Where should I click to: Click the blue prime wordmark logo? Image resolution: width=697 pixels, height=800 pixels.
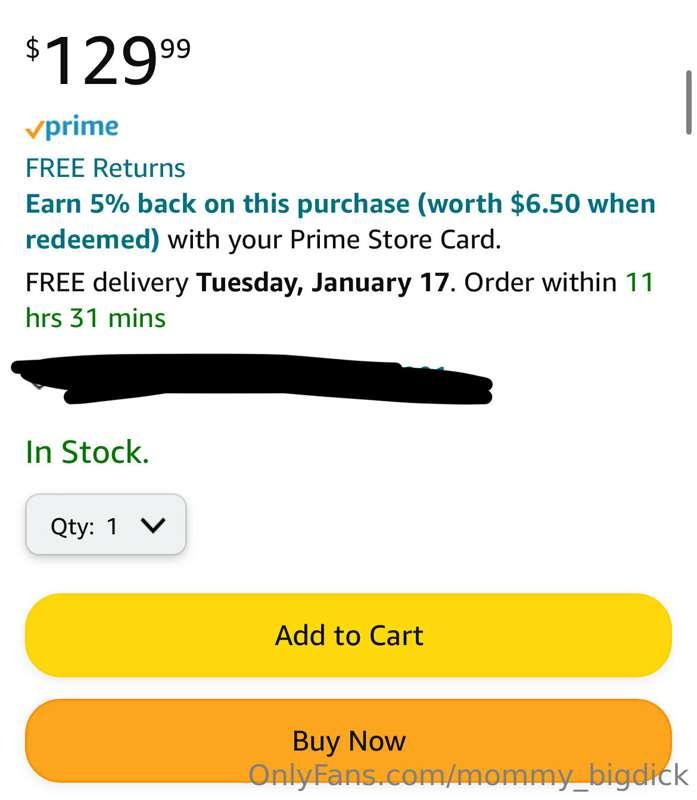82,127
